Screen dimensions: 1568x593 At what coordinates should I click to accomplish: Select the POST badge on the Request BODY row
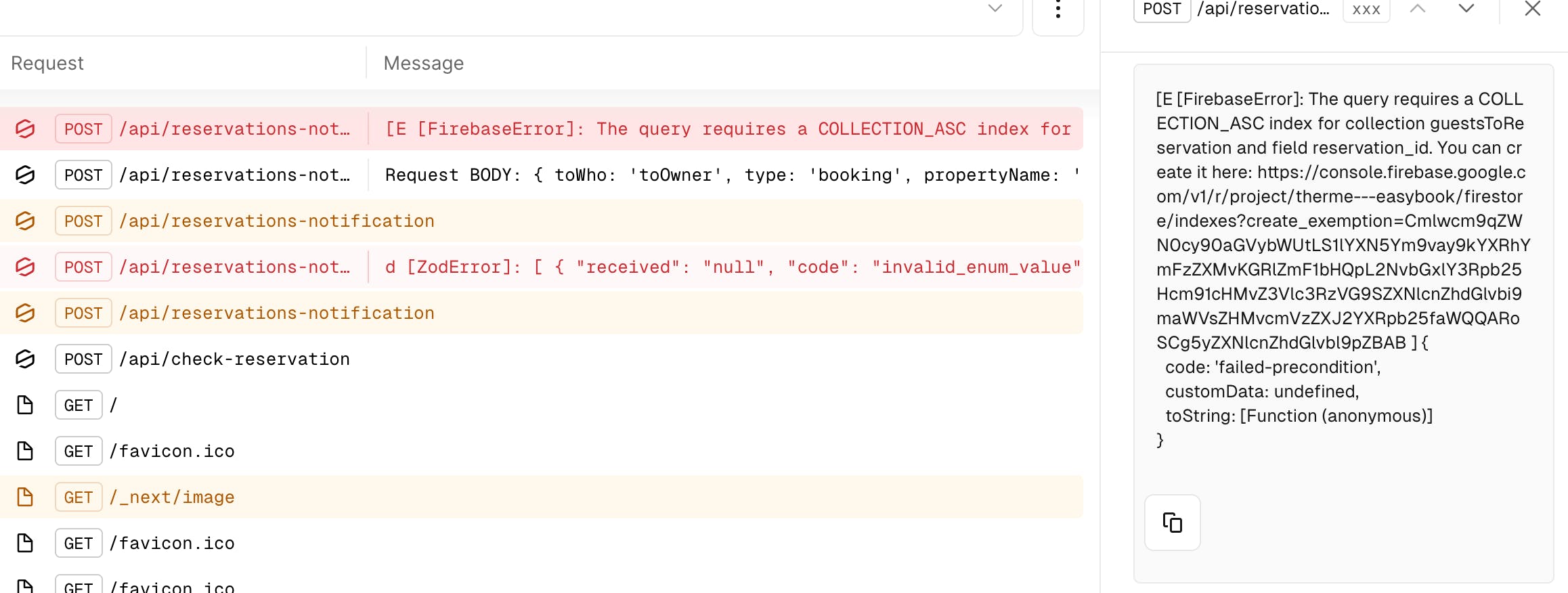(x=83, y=175)
